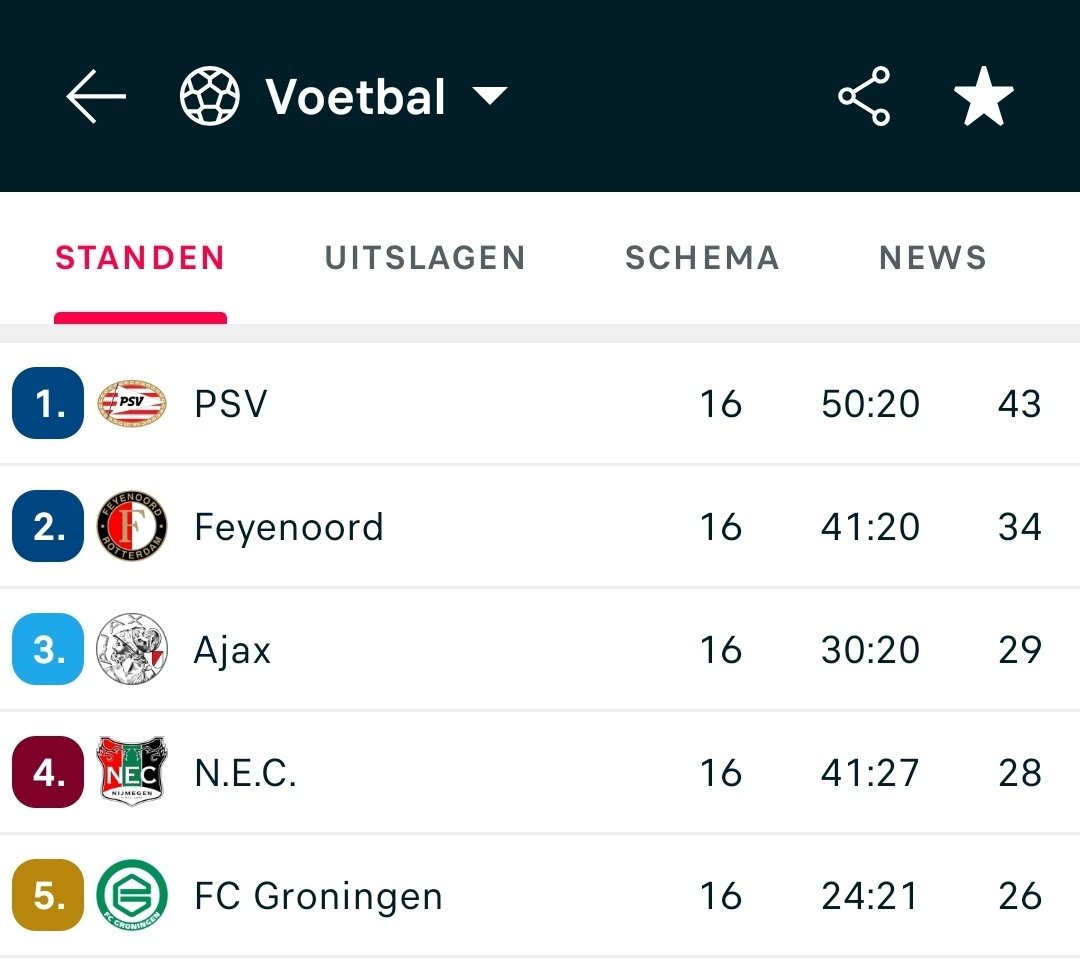Click the FC Groningen logo
This screenshot has width=1080, height=971.
132,895
